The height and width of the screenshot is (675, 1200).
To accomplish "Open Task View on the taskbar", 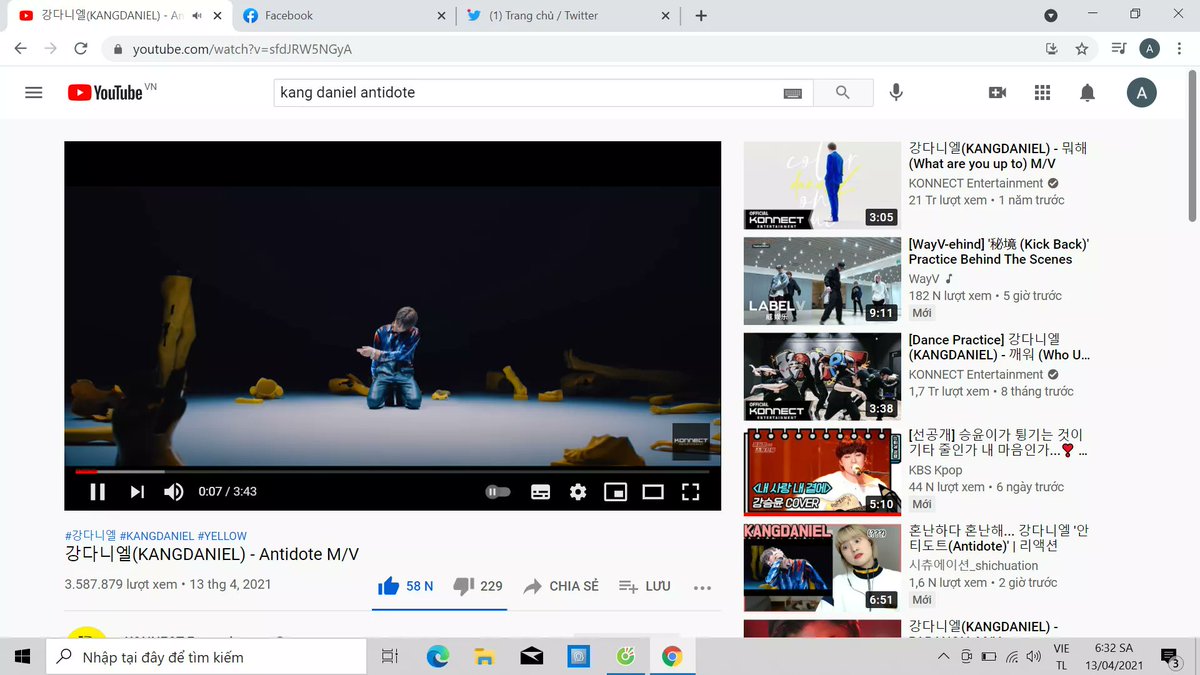I will point(390,656).
